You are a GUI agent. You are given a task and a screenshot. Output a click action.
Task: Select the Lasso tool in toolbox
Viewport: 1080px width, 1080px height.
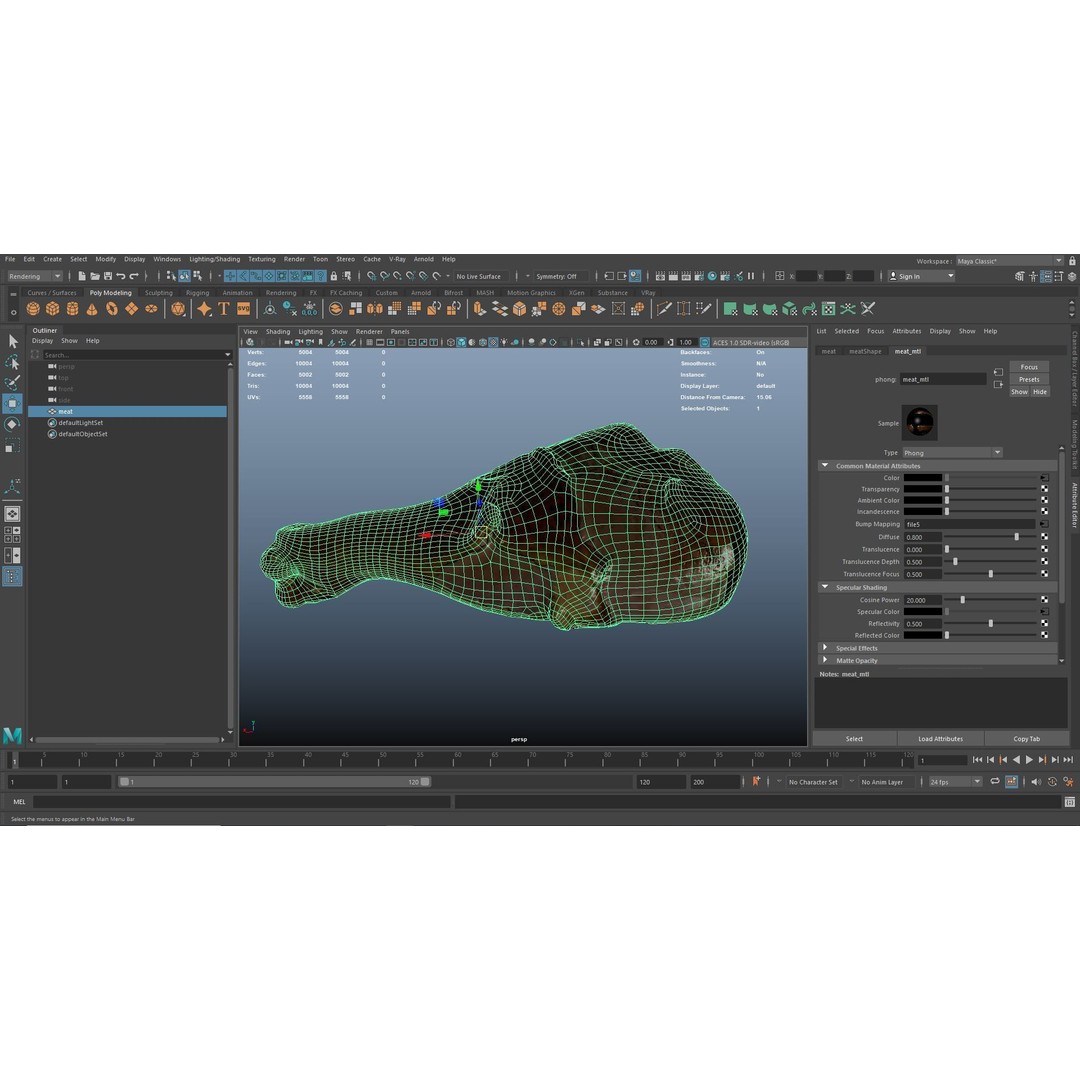pos(12,362)
